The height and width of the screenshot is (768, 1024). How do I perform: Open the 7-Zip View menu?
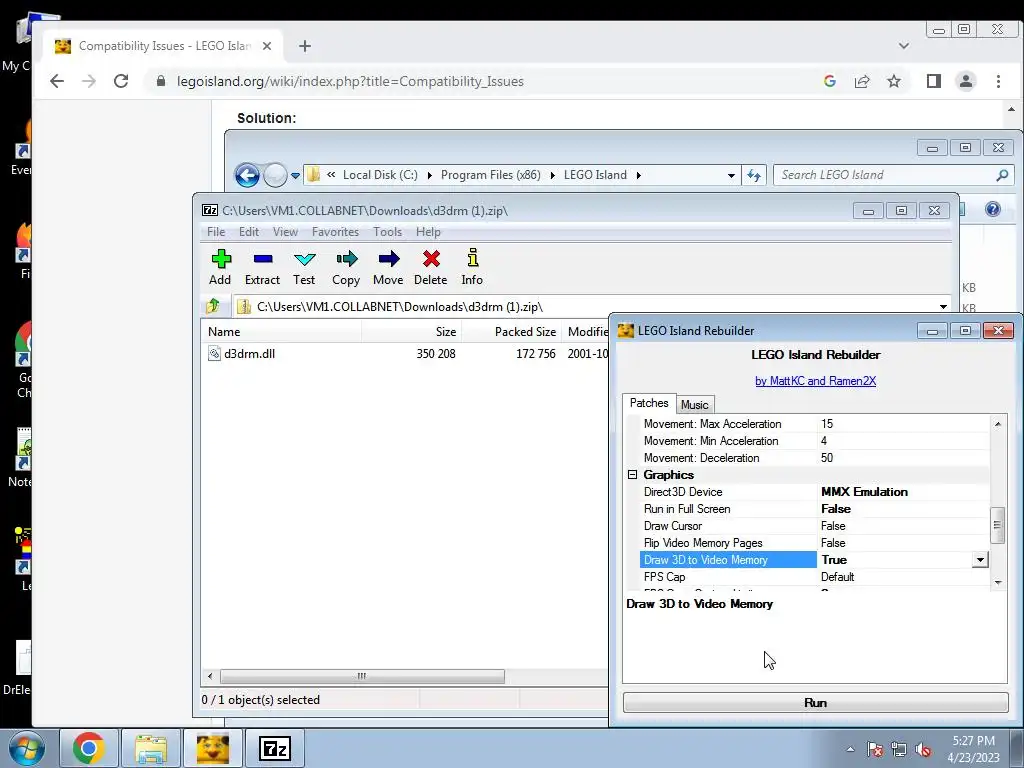(285, 232)
